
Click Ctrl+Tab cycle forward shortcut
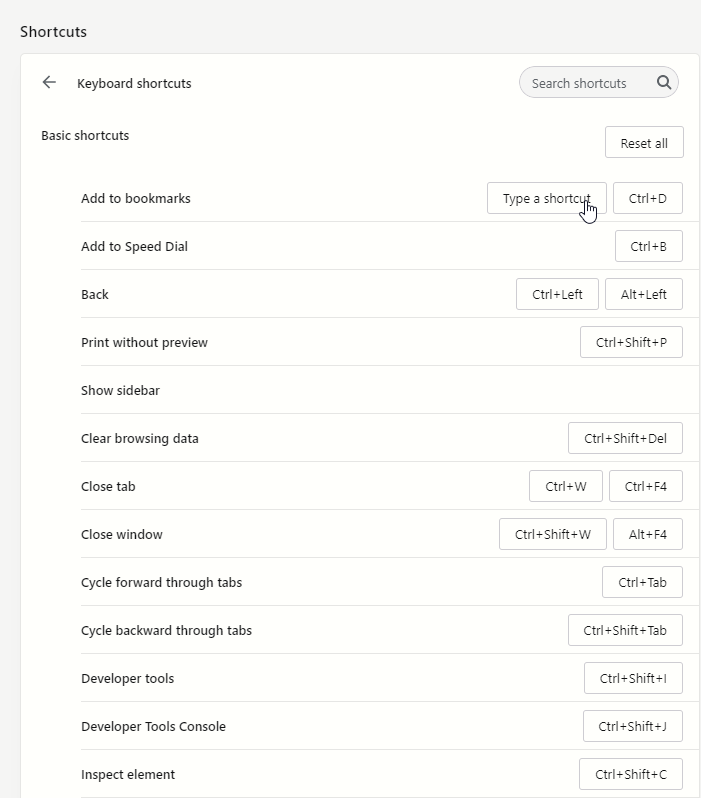(642, 582)
